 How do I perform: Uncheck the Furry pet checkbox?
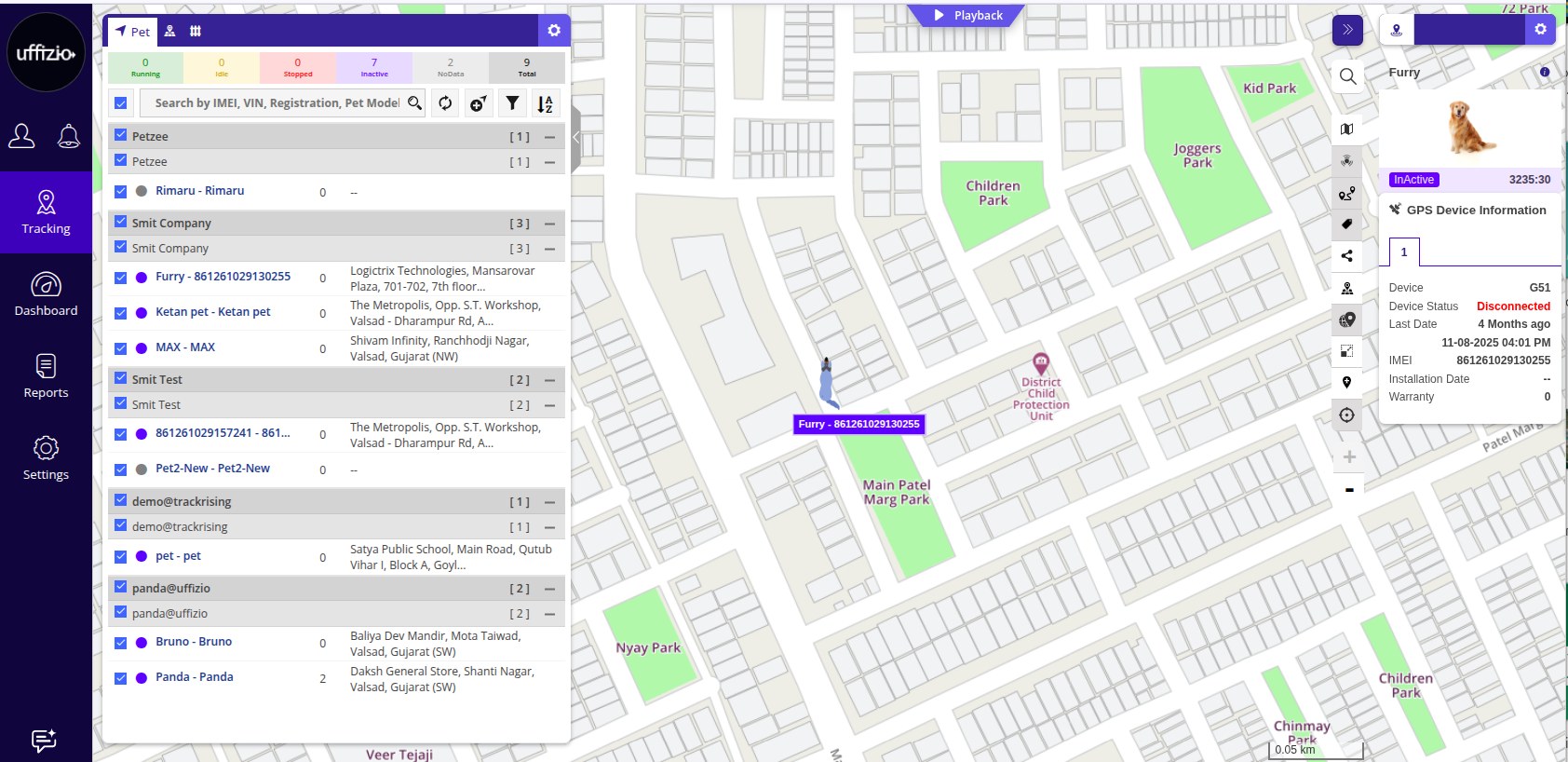coord(121,278)
